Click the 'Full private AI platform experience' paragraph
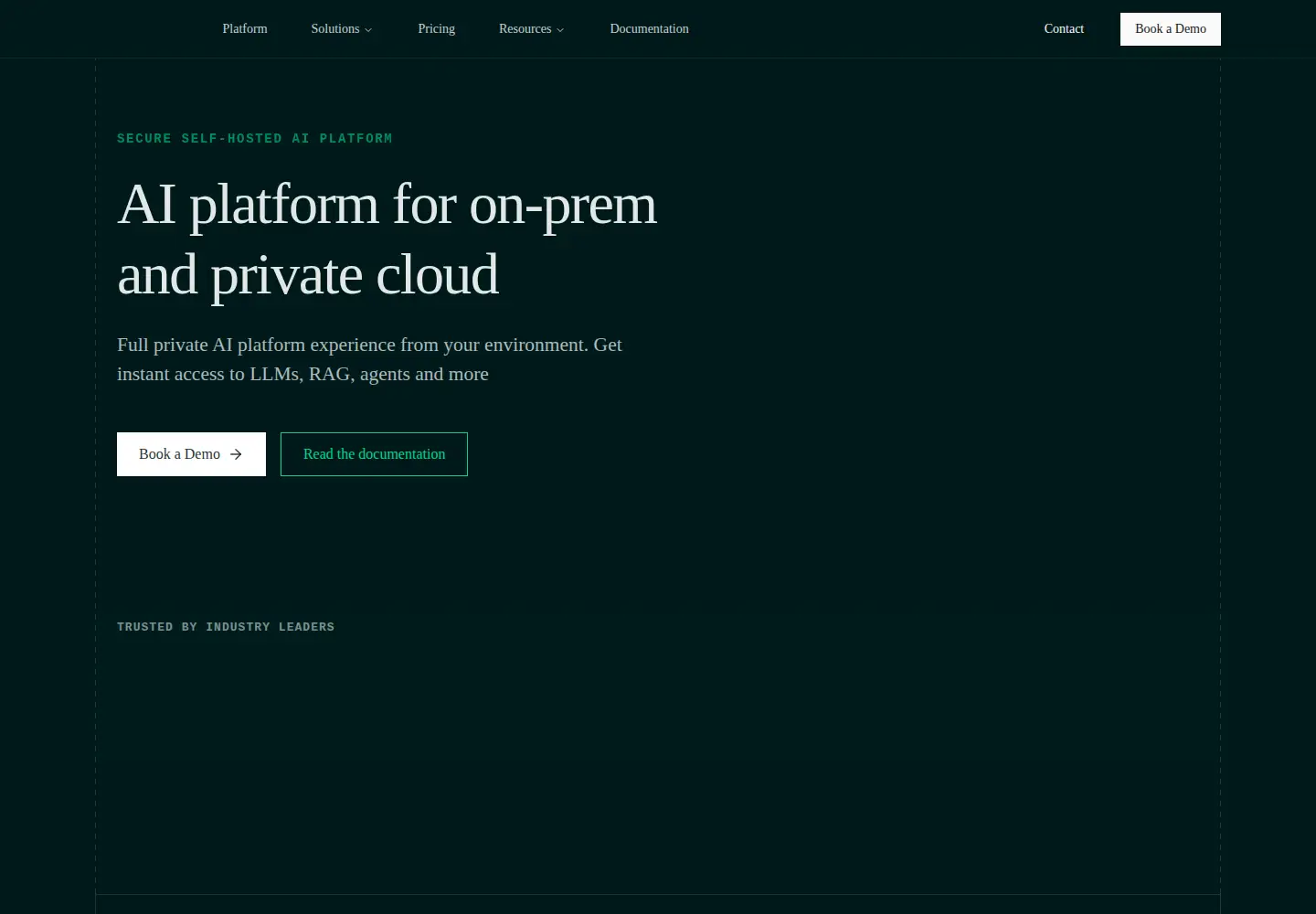Screen dimensions: 1316x914 (369, 359)
